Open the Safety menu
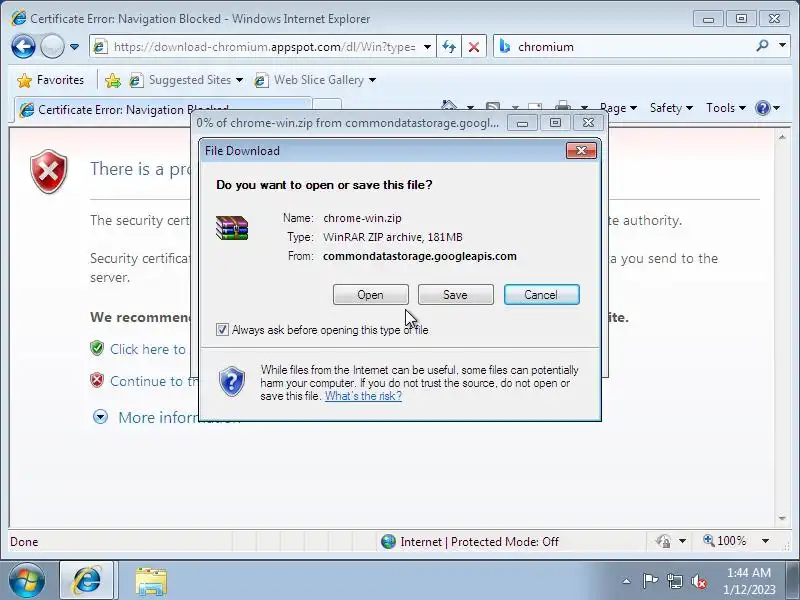This screenshot has width=800, height=600. coord(671,108)
